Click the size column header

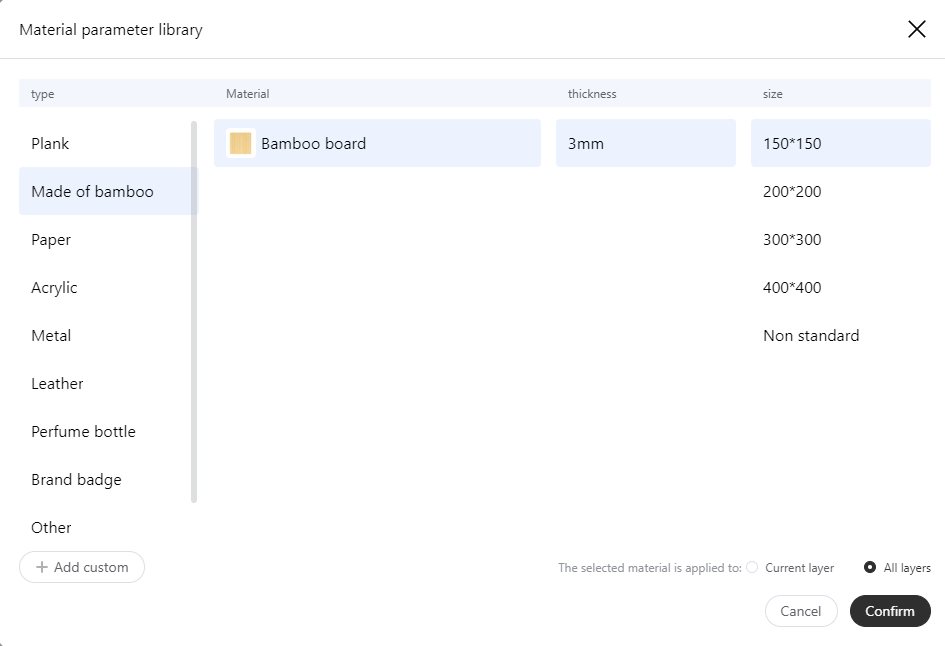point(773,94)
